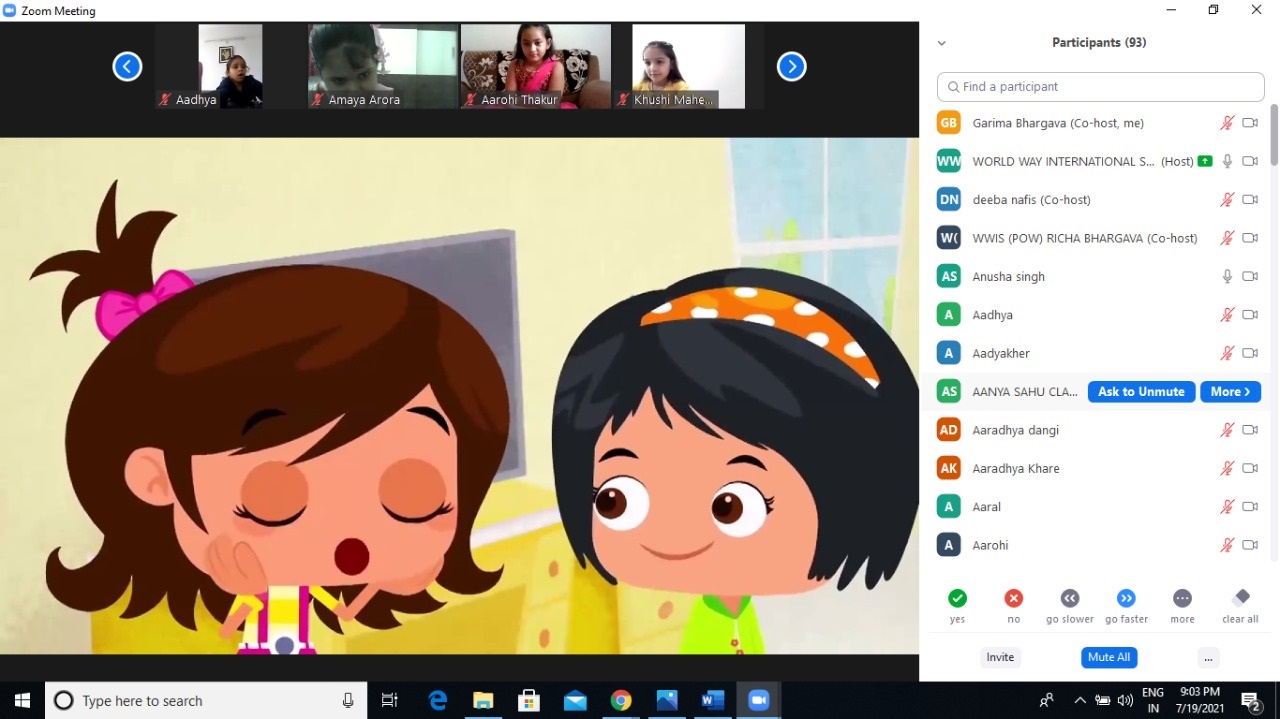Open Microsoft Edge from the taskbar
Viewport: 1280px width, 719px height.
(x=438, y=701)
